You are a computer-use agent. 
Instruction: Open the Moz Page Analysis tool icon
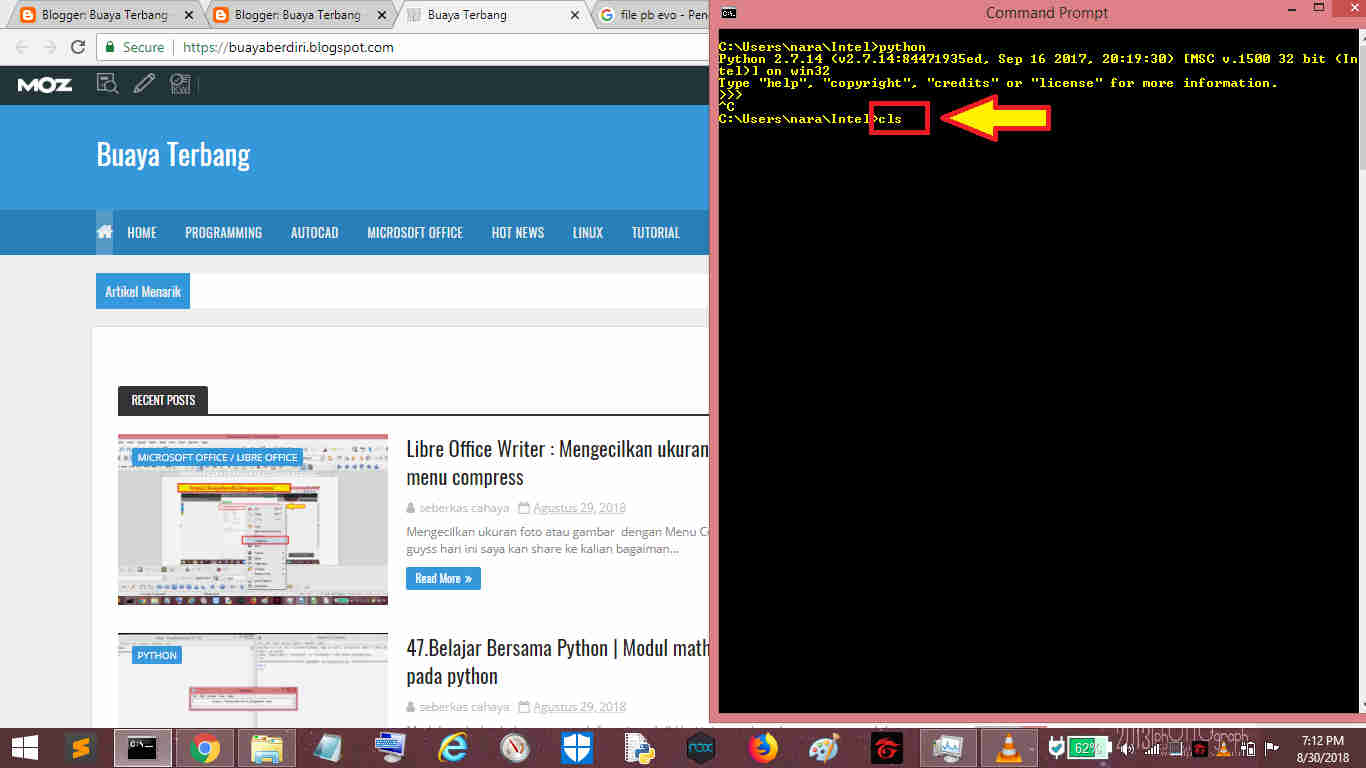(x=107, y=85)
